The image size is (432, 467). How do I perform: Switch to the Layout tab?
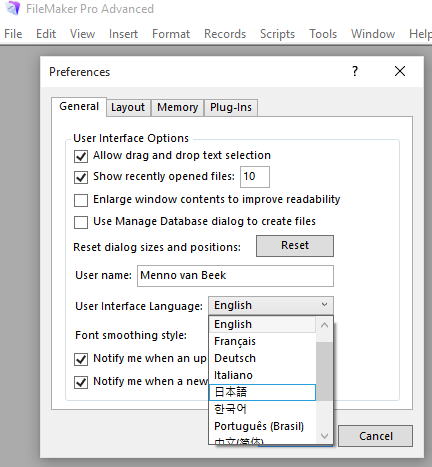click(128, 108)
